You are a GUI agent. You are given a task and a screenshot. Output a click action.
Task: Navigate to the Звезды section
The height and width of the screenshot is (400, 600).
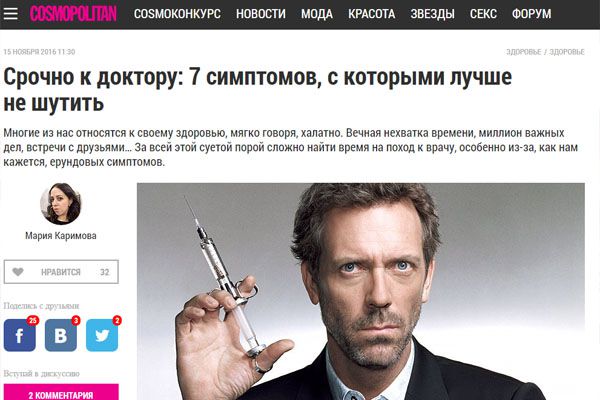pos(432,14)
